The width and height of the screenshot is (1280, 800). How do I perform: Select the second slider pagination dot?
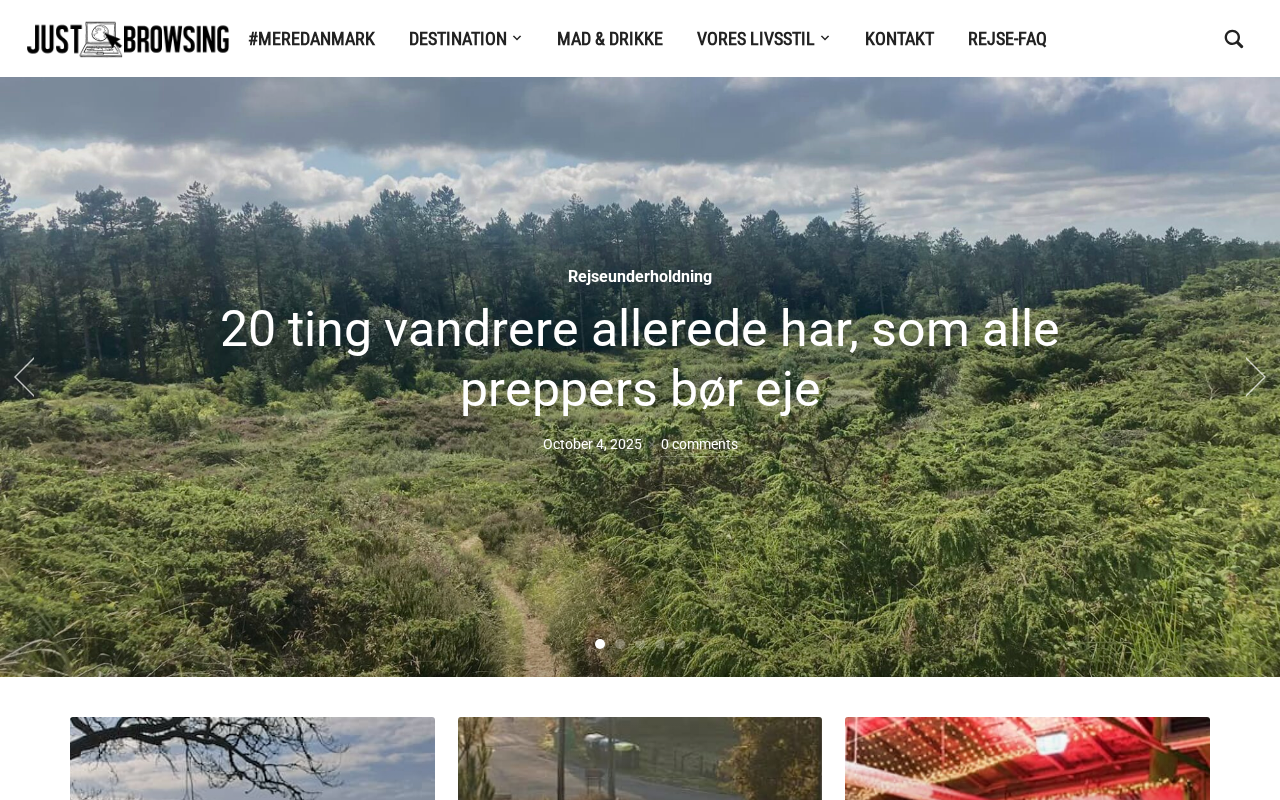point(620,644)
